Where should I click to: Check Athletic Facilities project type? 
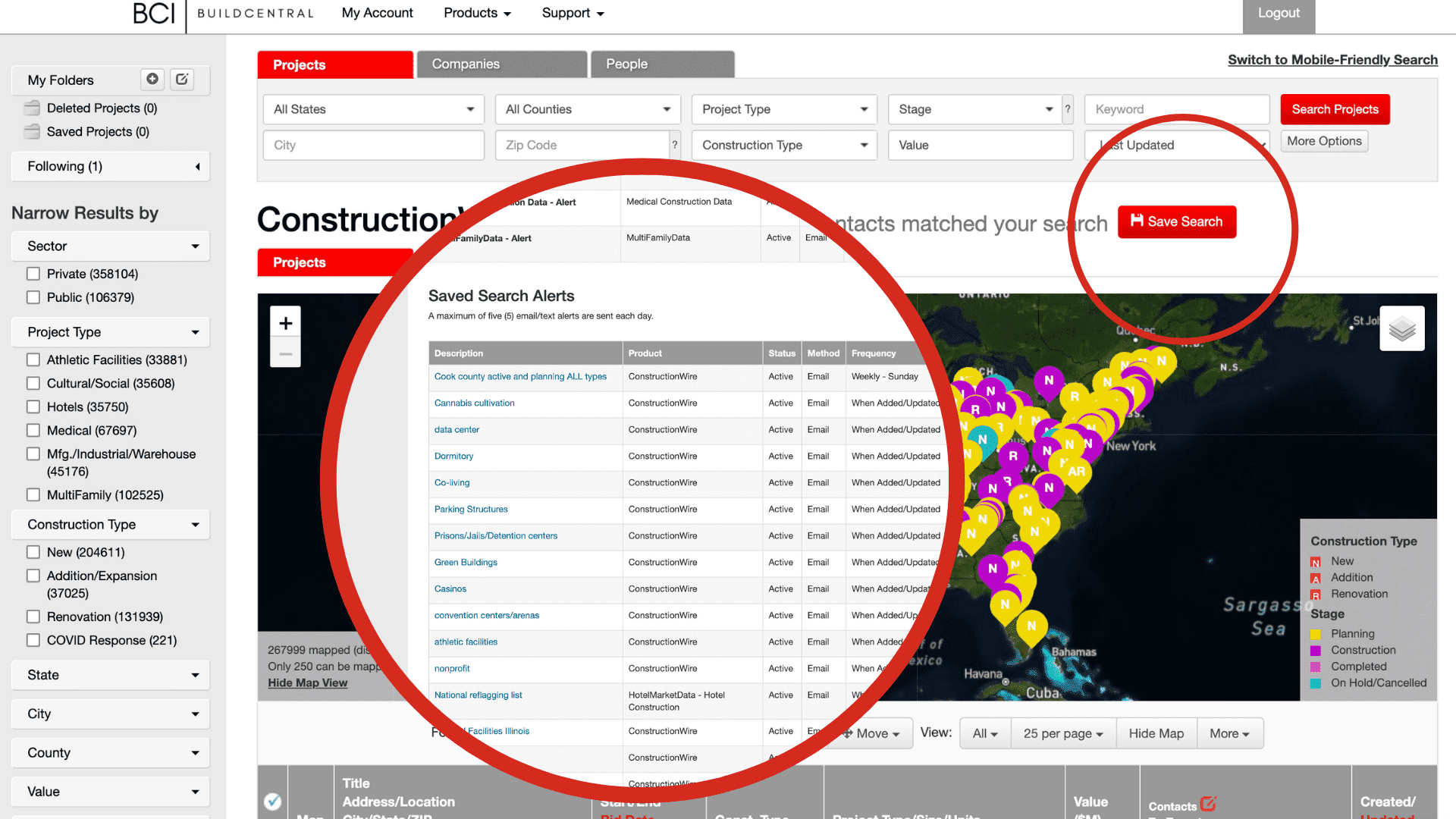[x=33, y=359]
